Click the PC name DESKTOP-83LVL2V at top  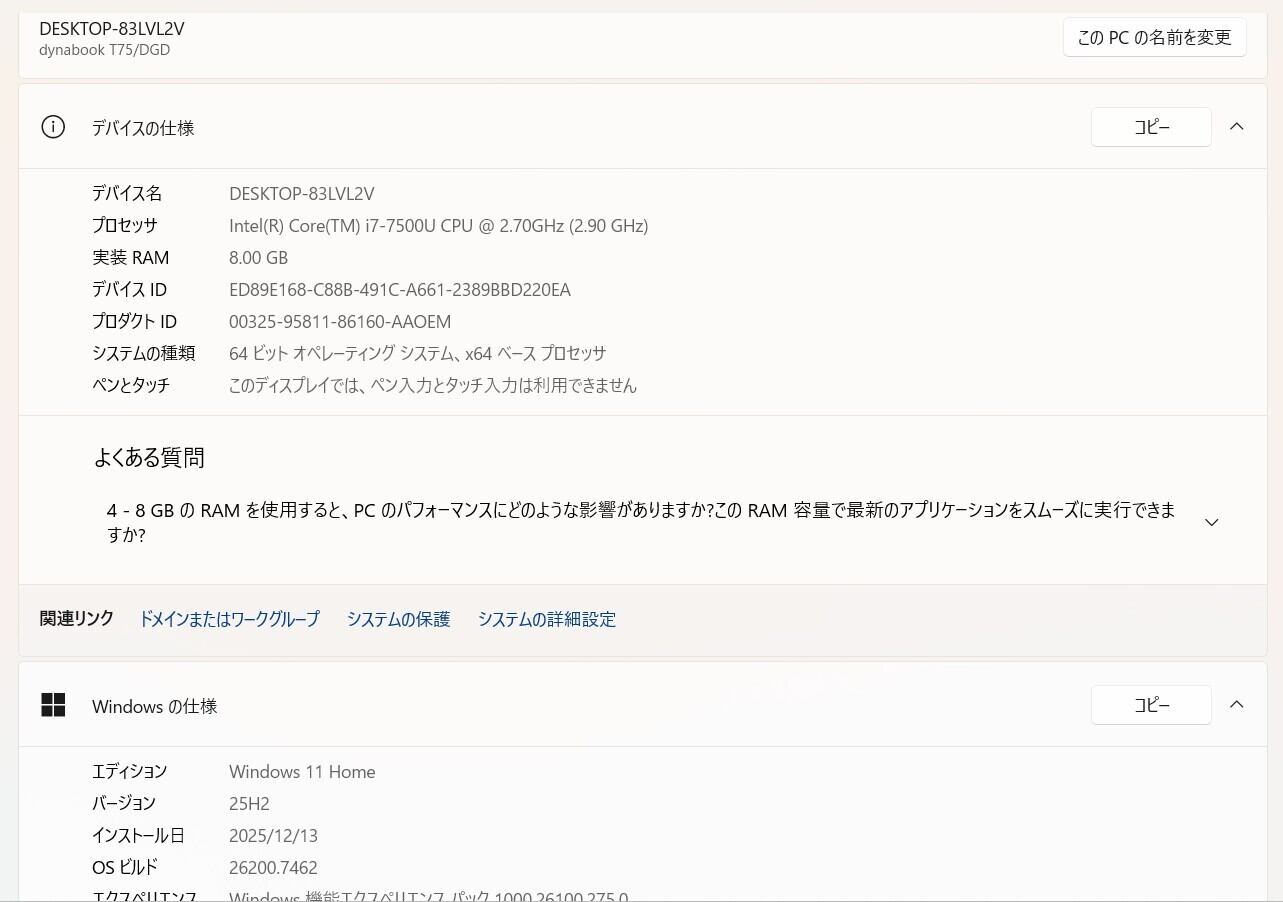click(112, 29)
